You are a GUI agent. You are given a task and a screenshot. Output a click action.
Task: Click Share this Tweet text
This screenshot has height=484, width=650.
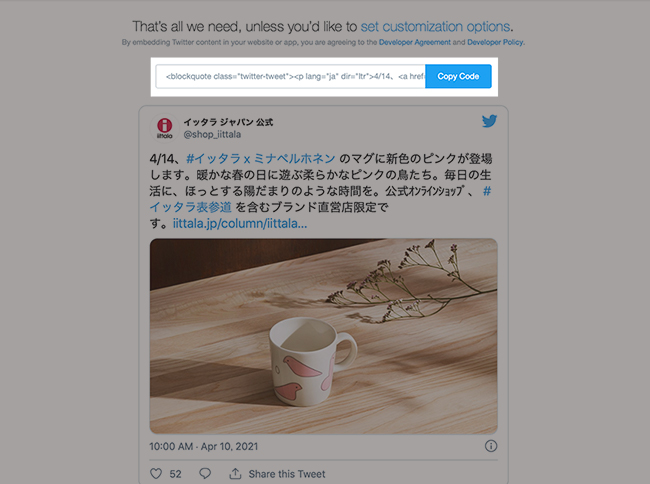[x=287, y=474]
